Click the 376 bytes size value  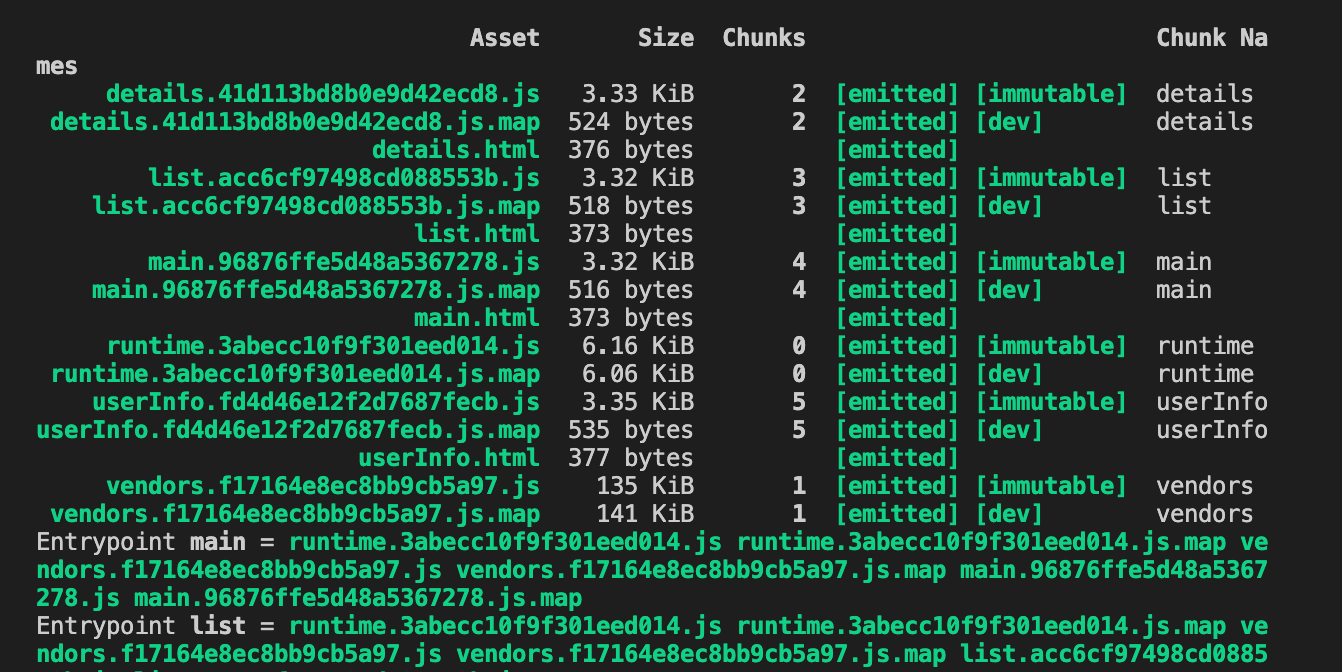pyautogui.click(x=631, y=150)
